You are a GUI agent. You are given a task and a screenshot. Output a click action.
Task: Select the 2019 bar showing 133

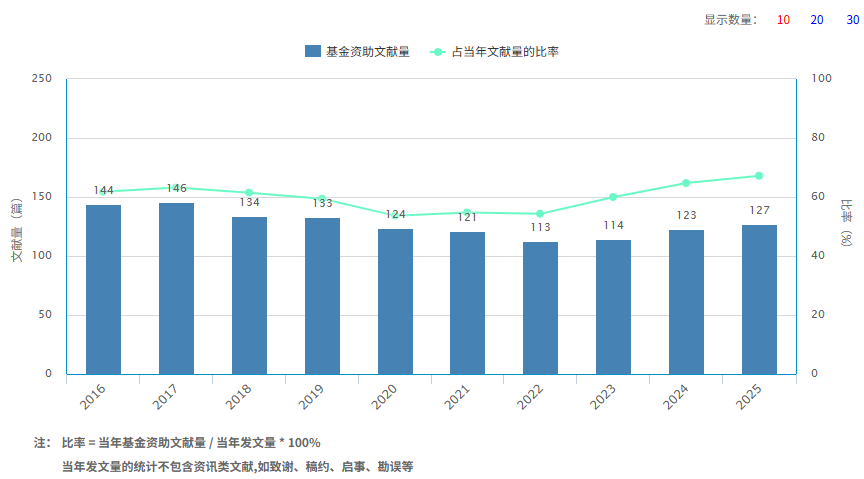click(x=322, y=296)
